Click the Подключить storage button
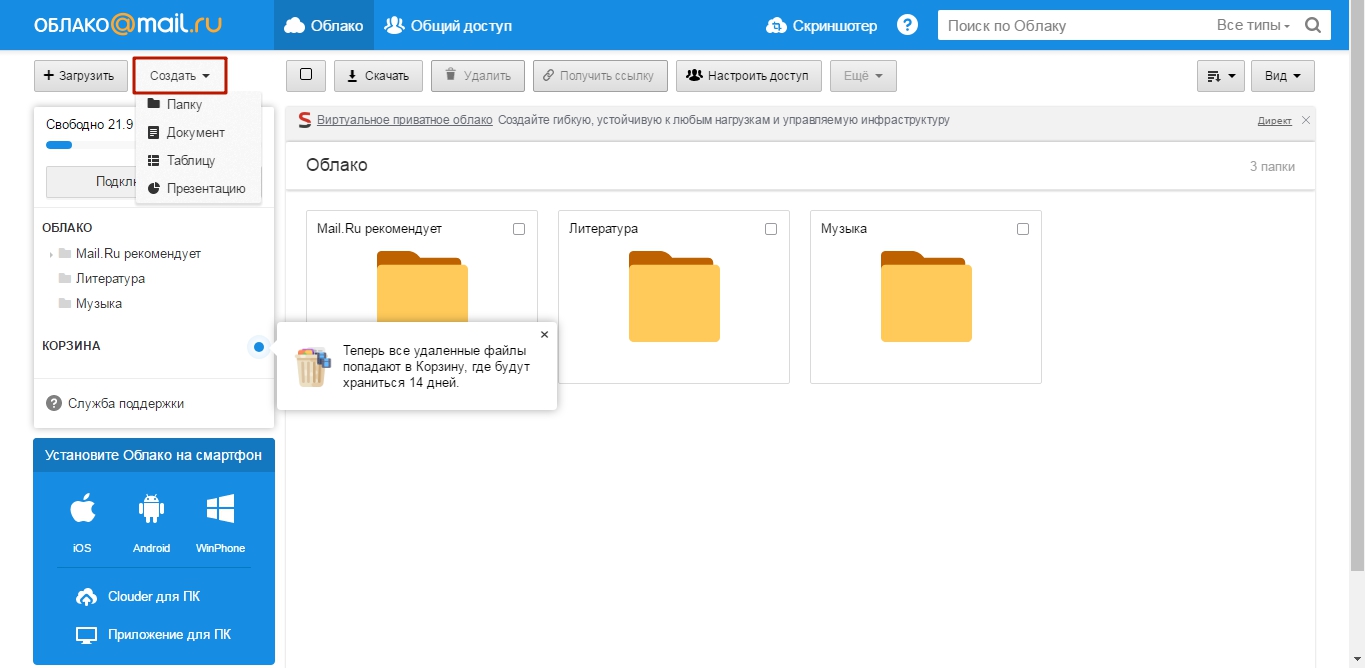This screenshot has width=1365, height=668. [x=91, y=182]
